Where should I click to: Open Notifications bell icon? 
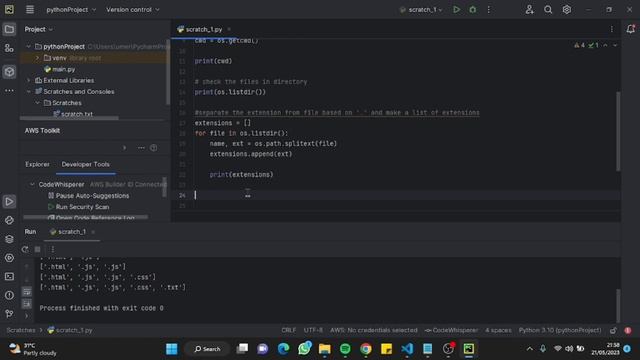[x=630, y=29]
